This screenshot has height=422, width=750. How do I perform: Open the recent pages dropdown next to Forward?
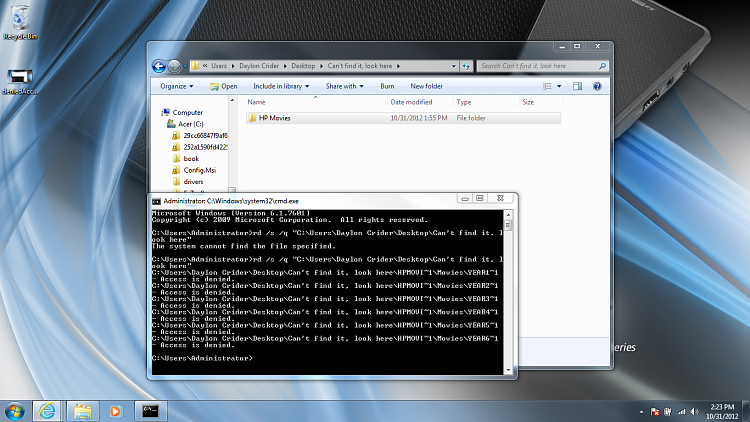click(x=185, y=67)
